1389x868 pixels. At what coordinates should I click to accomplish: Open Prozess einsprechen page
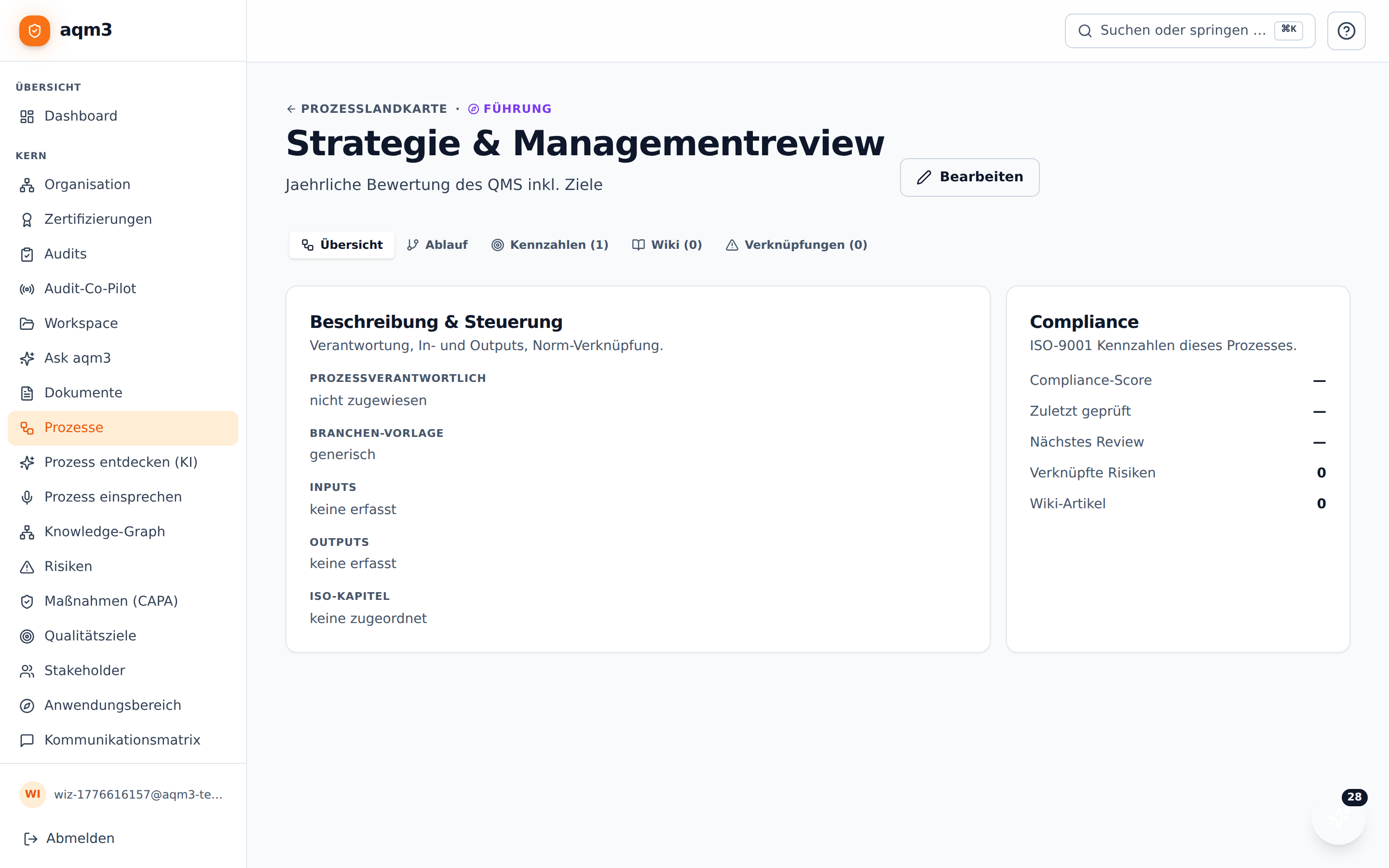click(123, 498)
